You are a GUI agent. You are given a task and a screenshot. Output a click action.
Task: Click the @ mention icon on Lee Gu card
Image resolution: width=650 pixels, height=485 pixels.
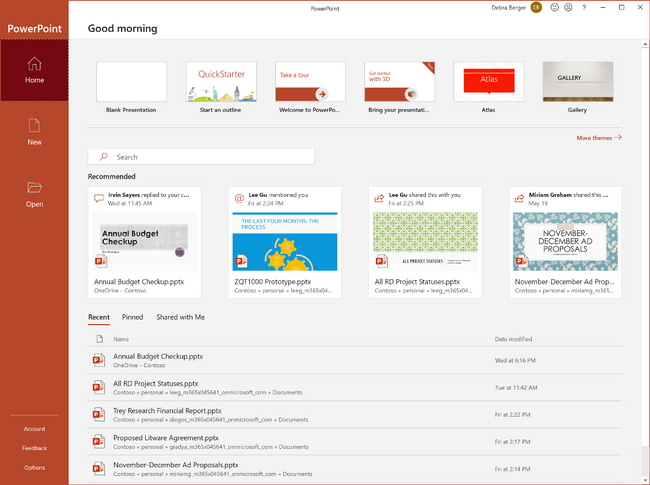239,198
